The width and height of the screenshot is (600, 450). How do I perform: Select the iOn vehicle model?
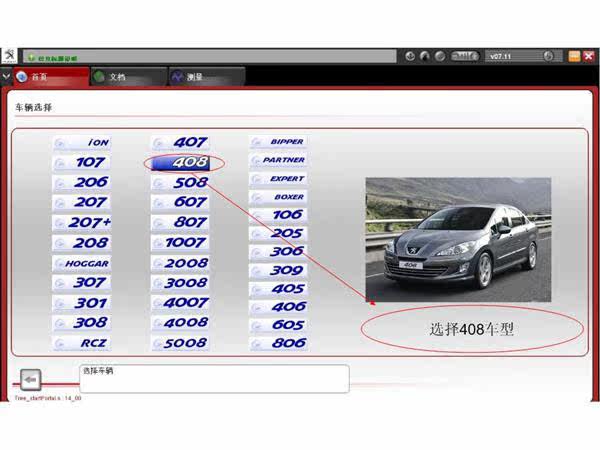pos(82,143)
